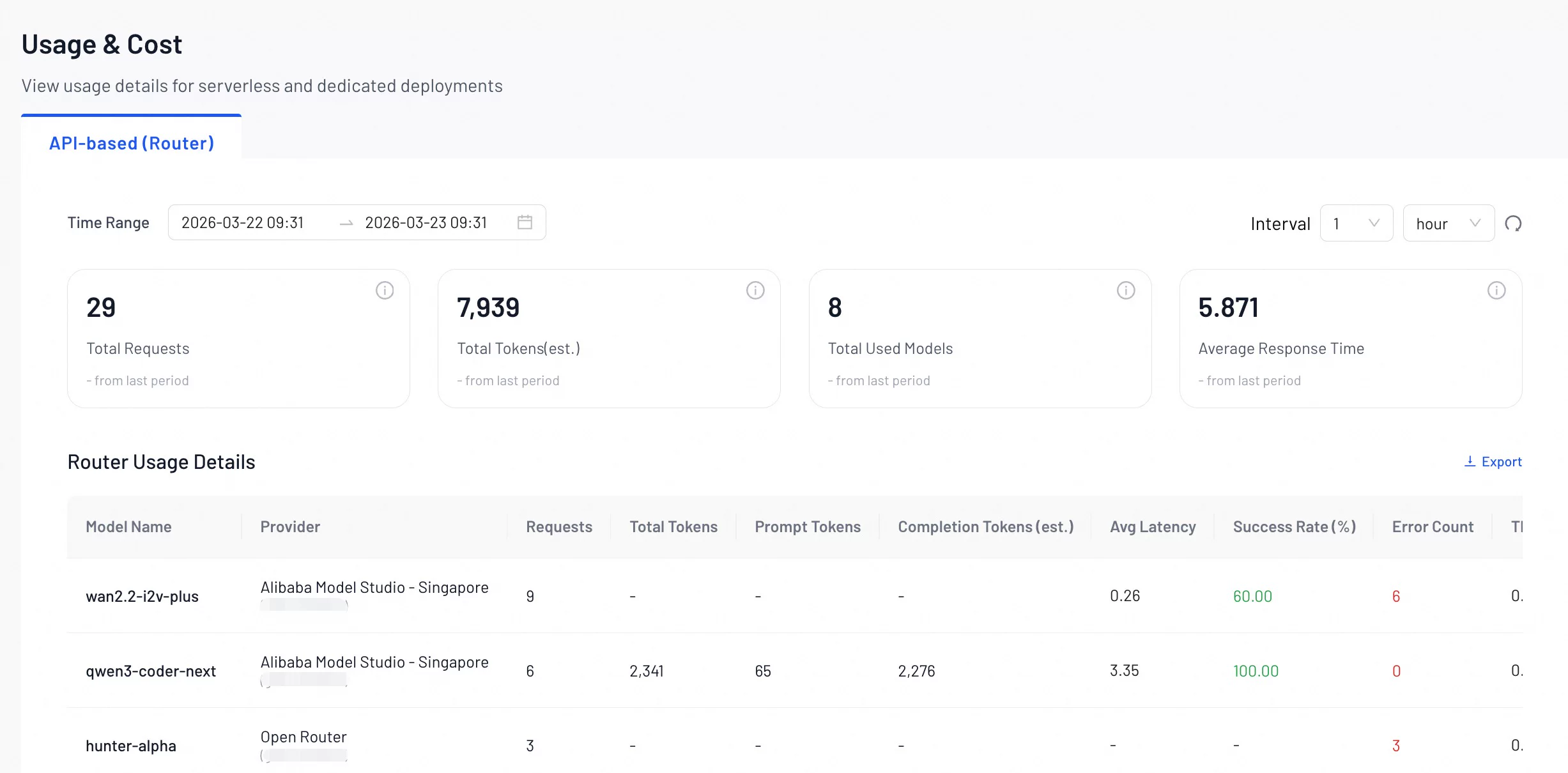Select the hunter-alpha model name
1568x773 pixels.
coord(131,746)
